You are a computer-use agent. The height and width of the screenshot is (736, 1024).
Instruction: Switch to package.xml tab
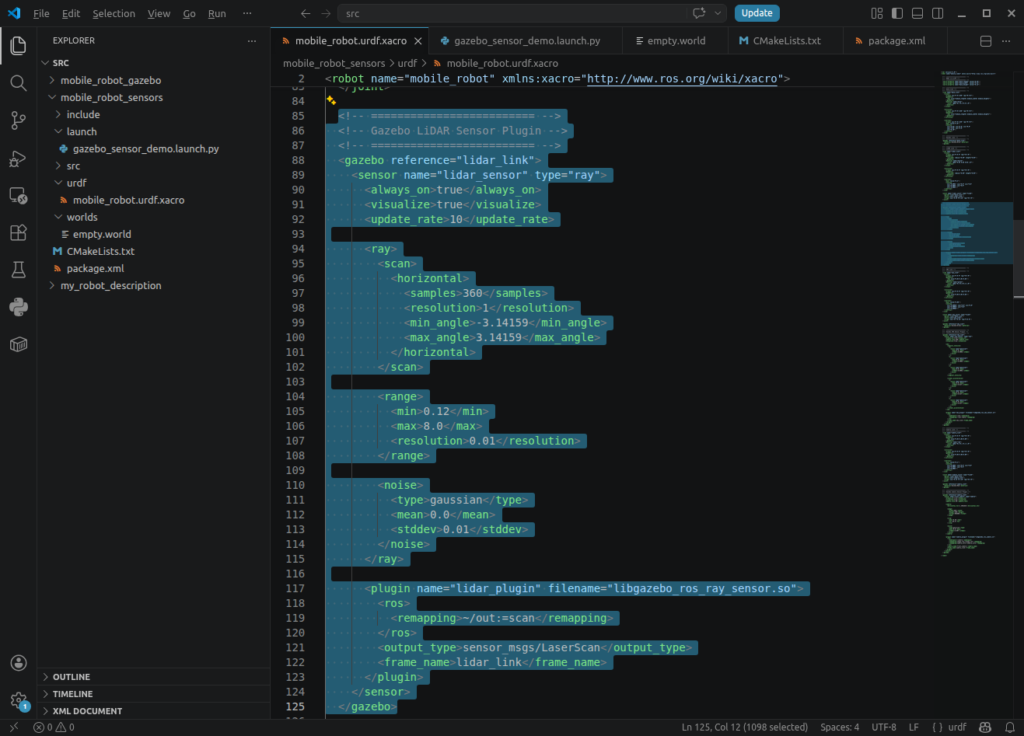tap(896, 40)
